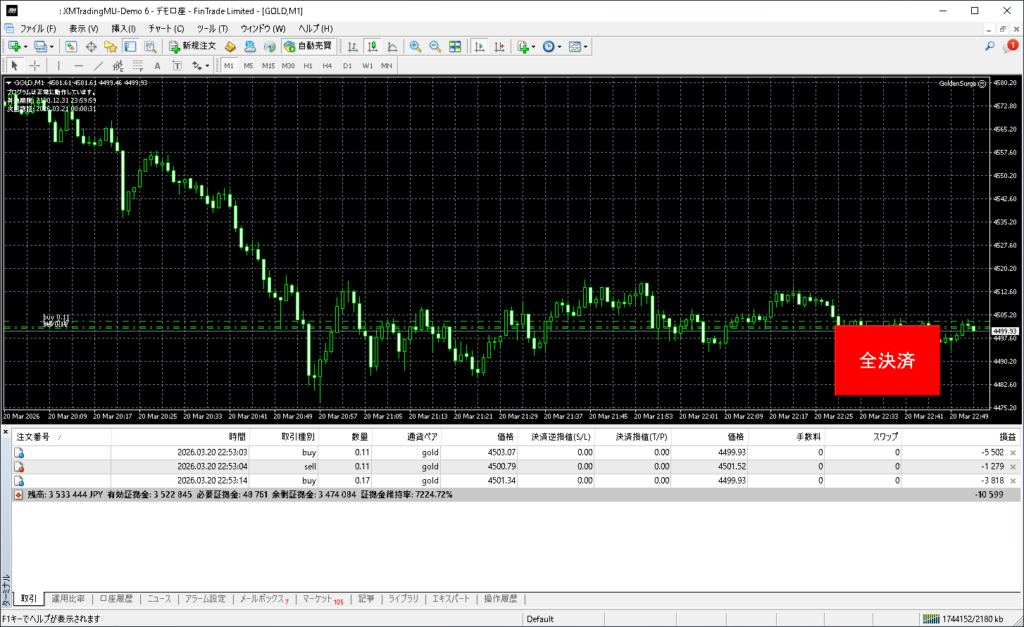Expand the chart templates dropdown

click(x=585, y=46)
